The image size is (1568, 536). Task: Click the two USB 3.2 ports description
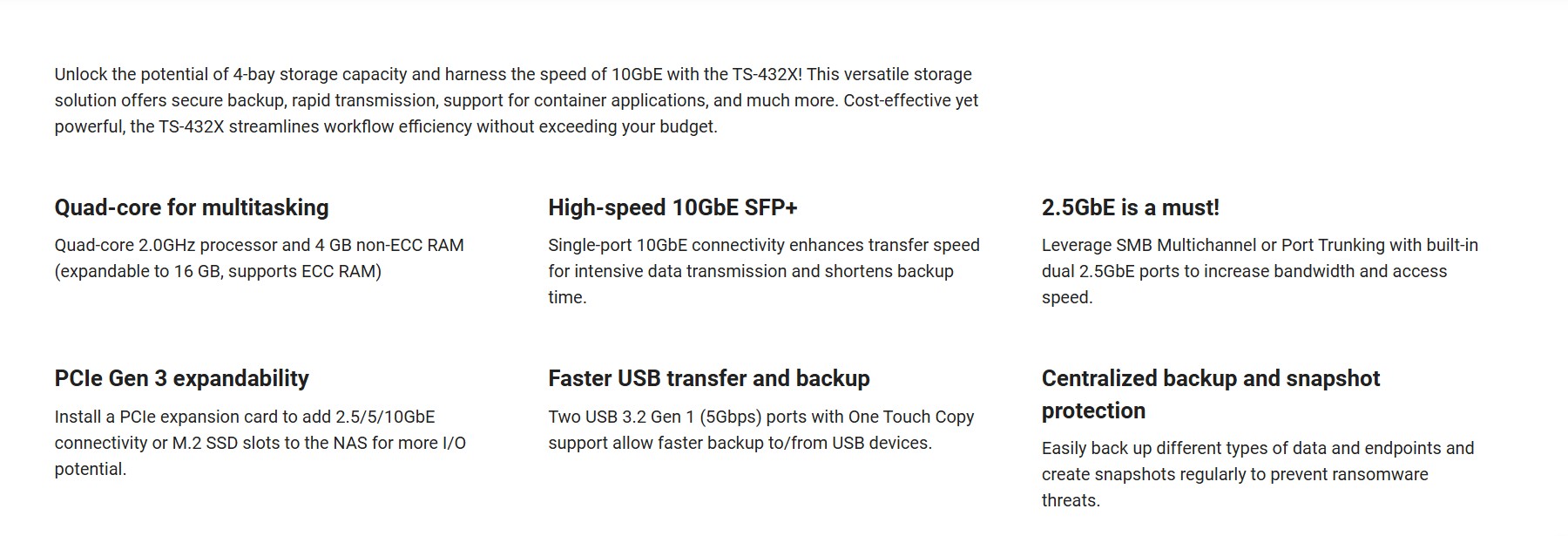[x=760, y=430]
